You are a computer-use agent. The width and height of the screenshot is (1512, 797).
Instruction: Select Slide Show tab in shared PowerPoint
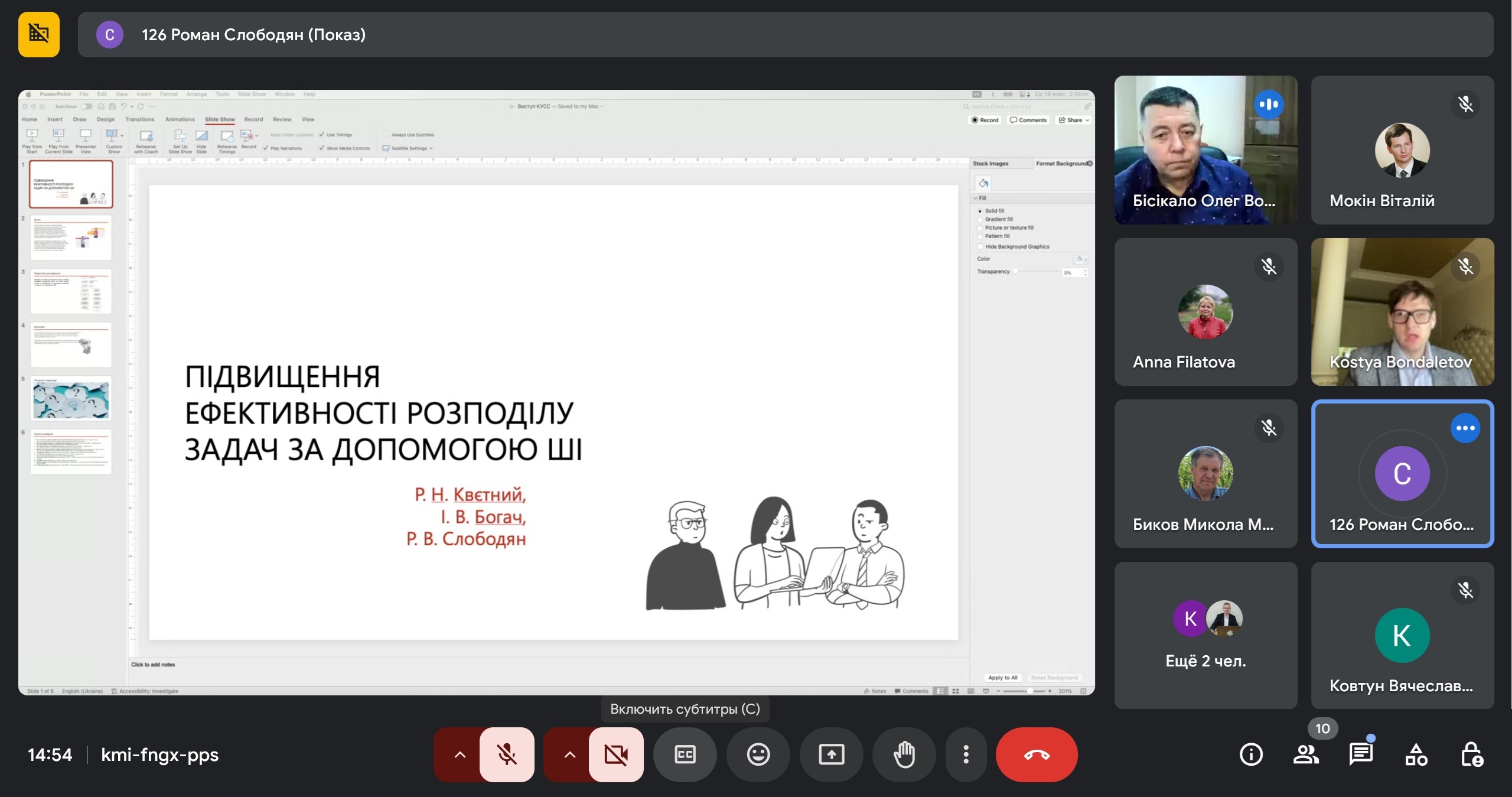coord(220,119)
